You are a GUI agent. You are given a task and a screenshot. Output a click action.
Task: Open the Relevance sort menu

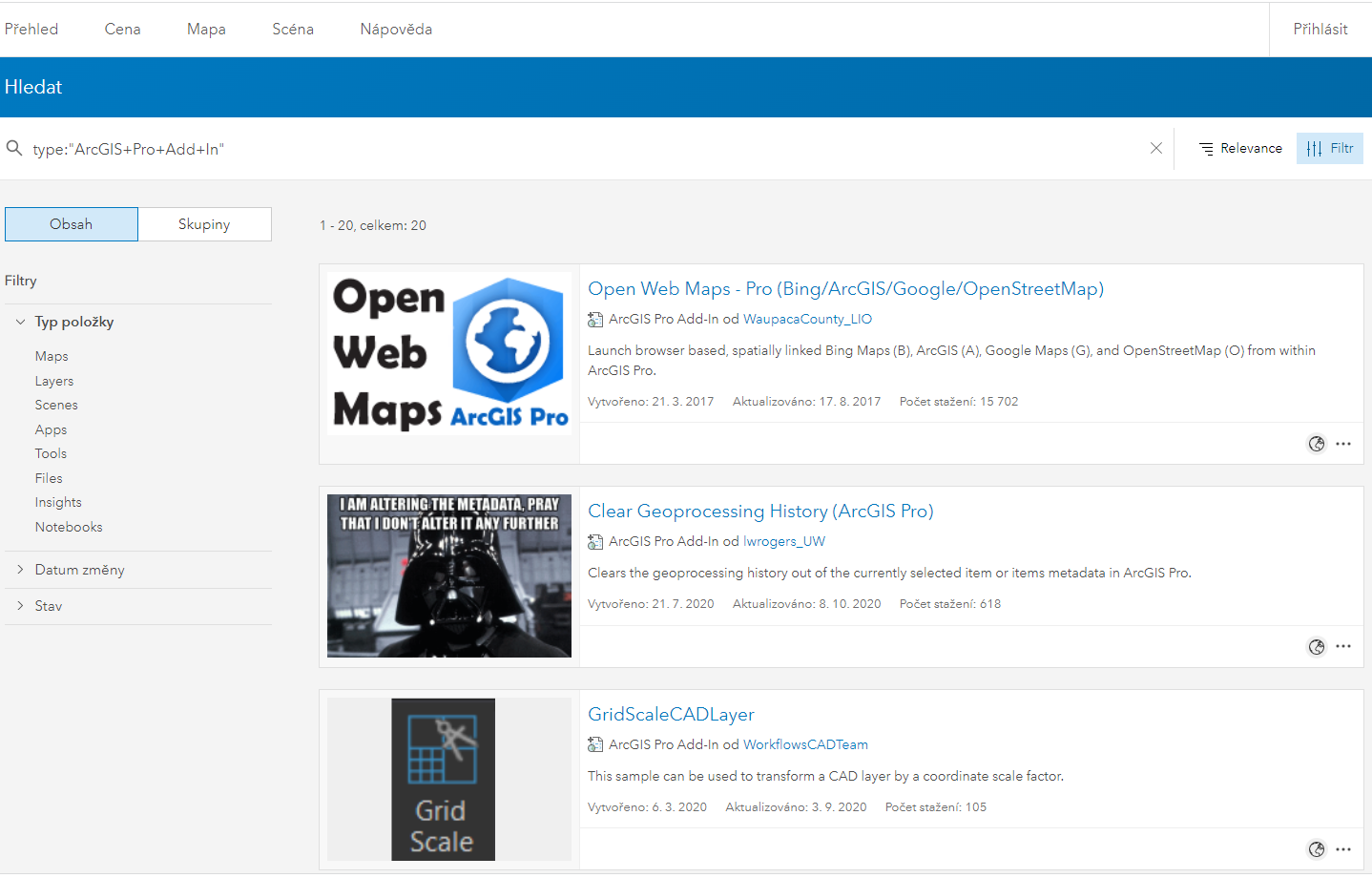click(1240, 148)
